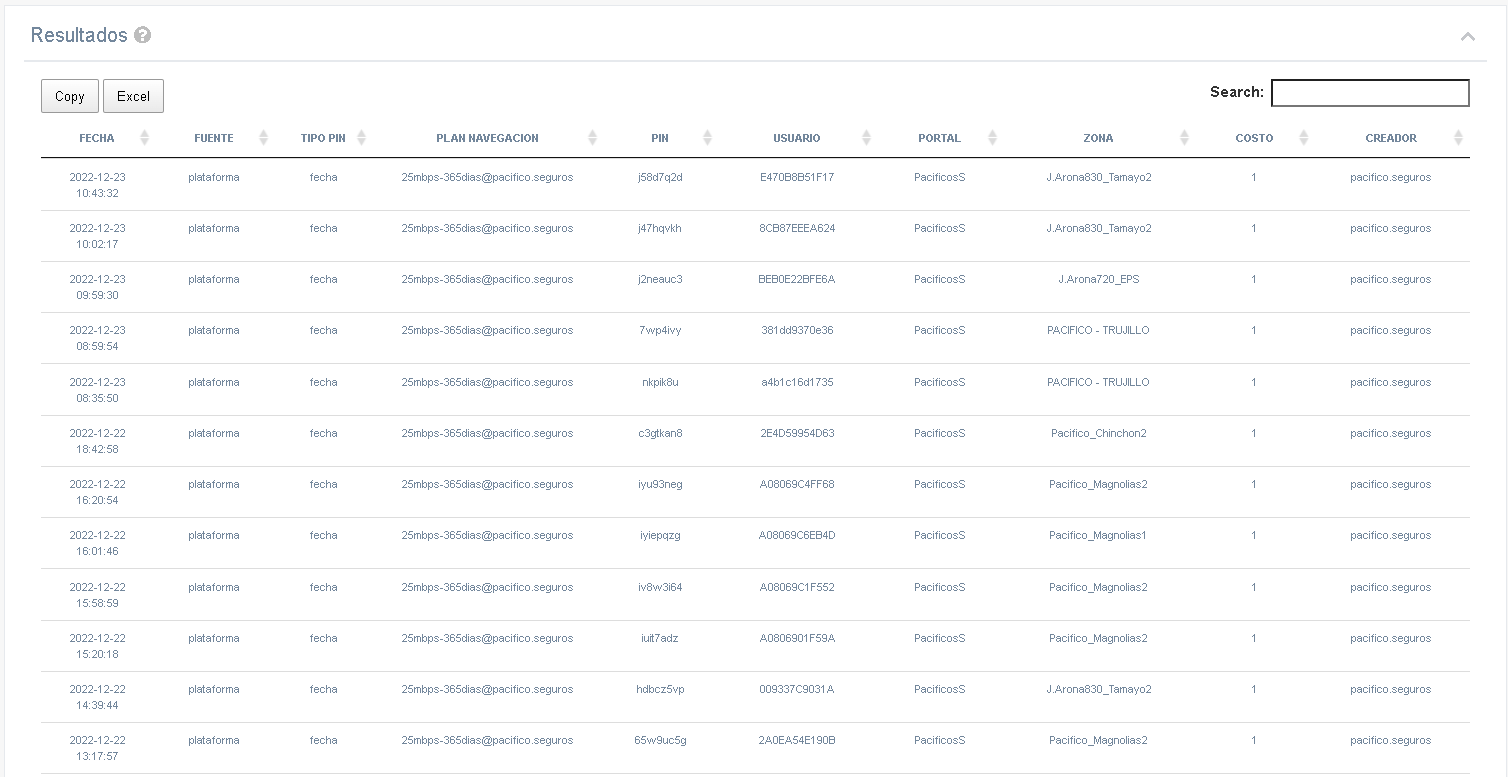Click usuario 381dd9370e36
The width and height of the screenshot is (1508, 777).
coord(797,330)
